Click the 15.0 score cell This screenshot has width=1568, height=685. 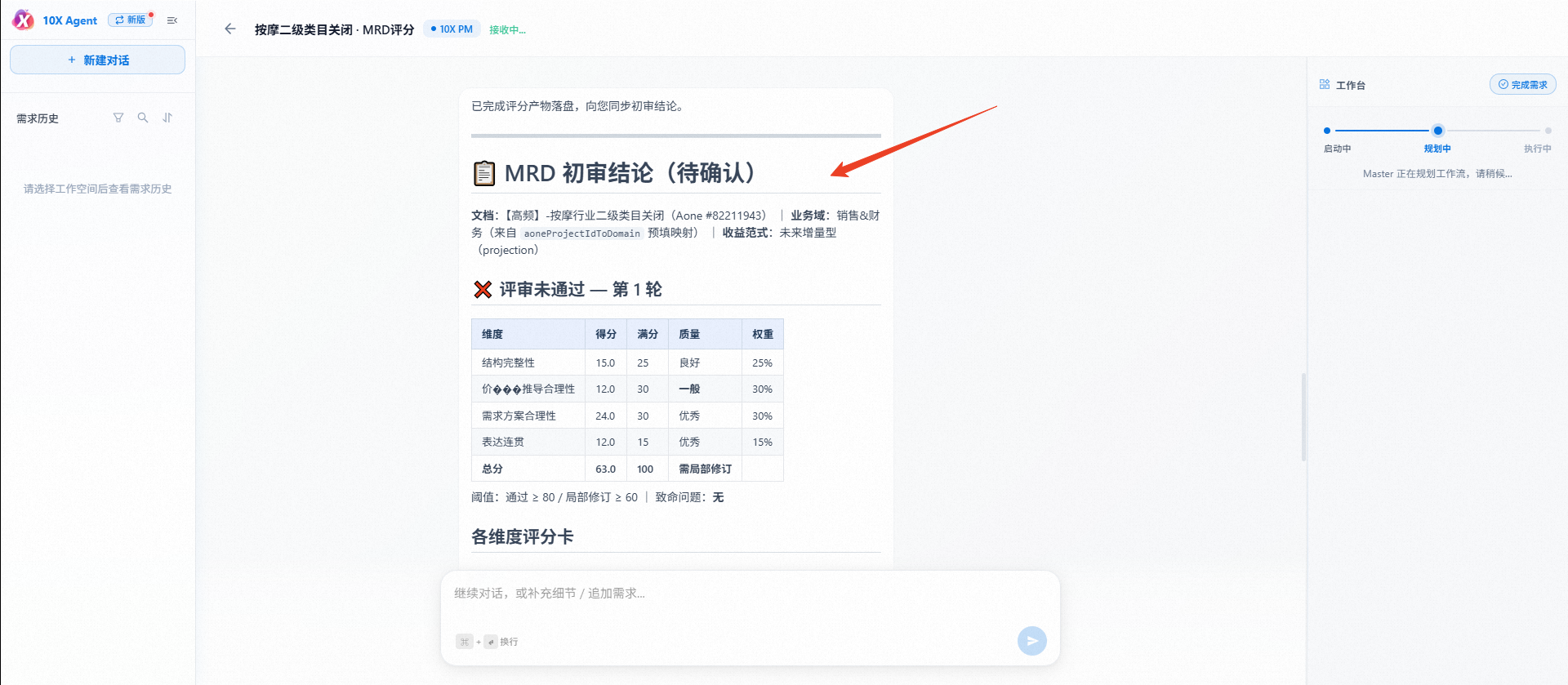[605, 363]
